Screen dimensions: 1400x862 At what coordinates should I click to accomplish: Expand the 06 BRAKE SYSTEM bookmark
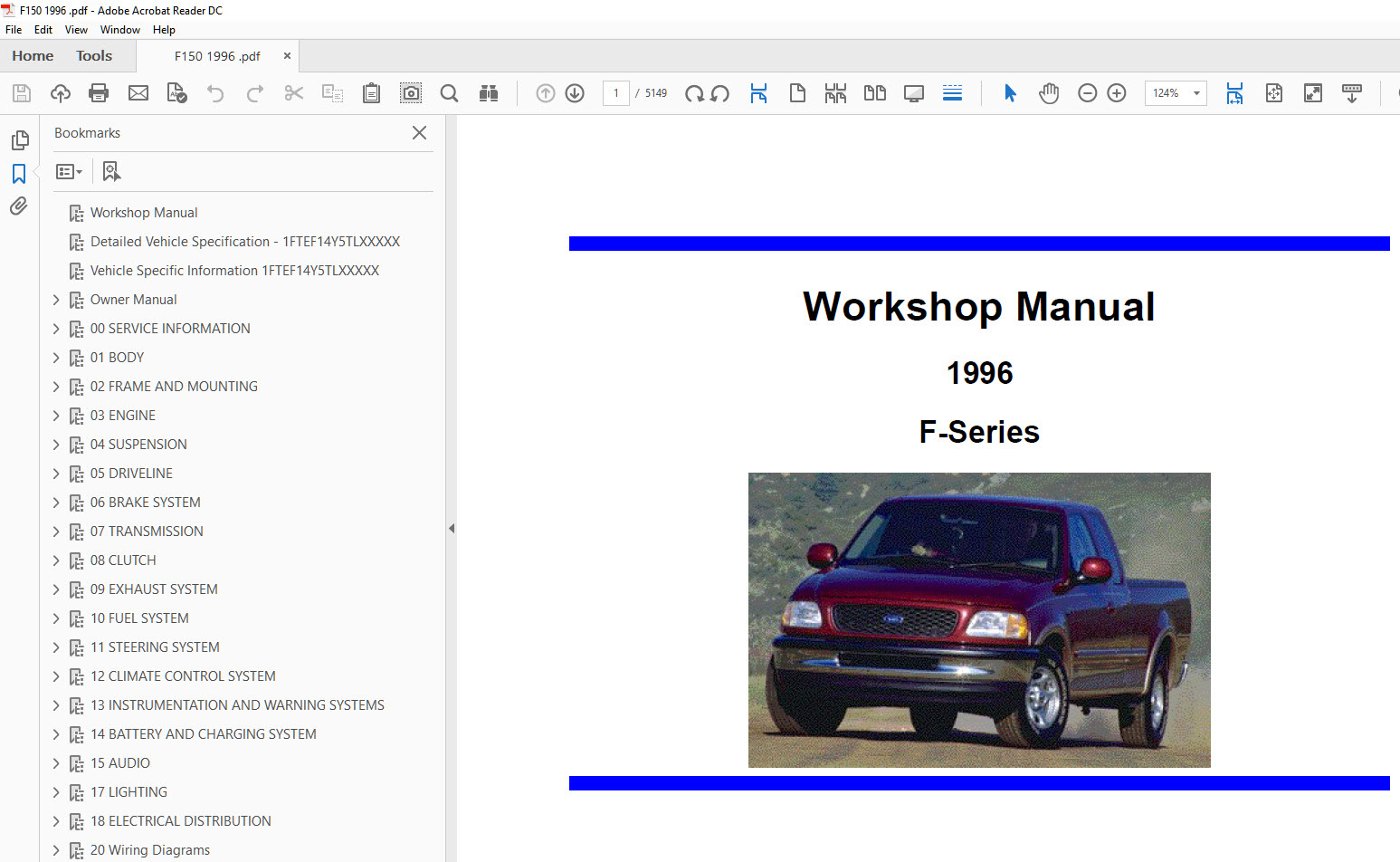[56, 503]
